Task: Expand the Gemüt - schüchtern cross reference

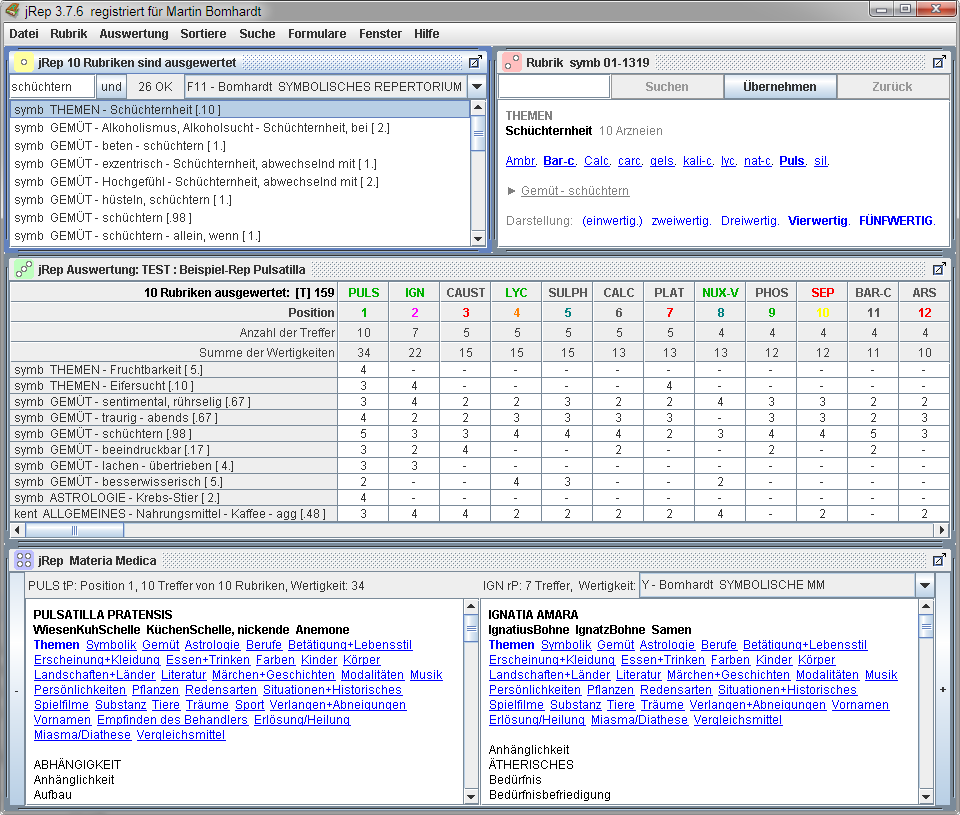Action: coord(511,191)
